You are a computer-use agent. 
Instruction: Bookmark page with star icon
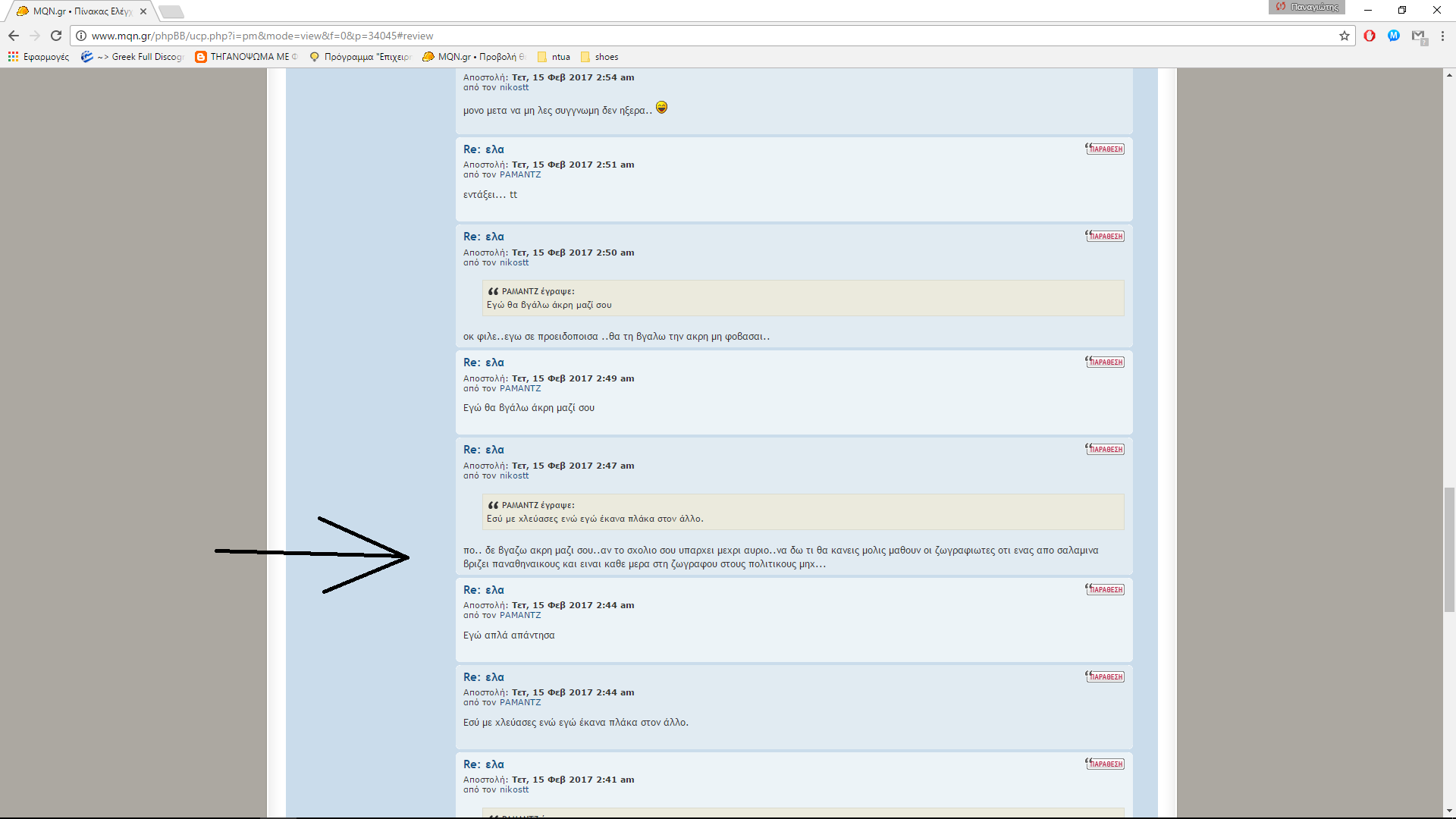pyautogui.click(x=1345, y=36)
